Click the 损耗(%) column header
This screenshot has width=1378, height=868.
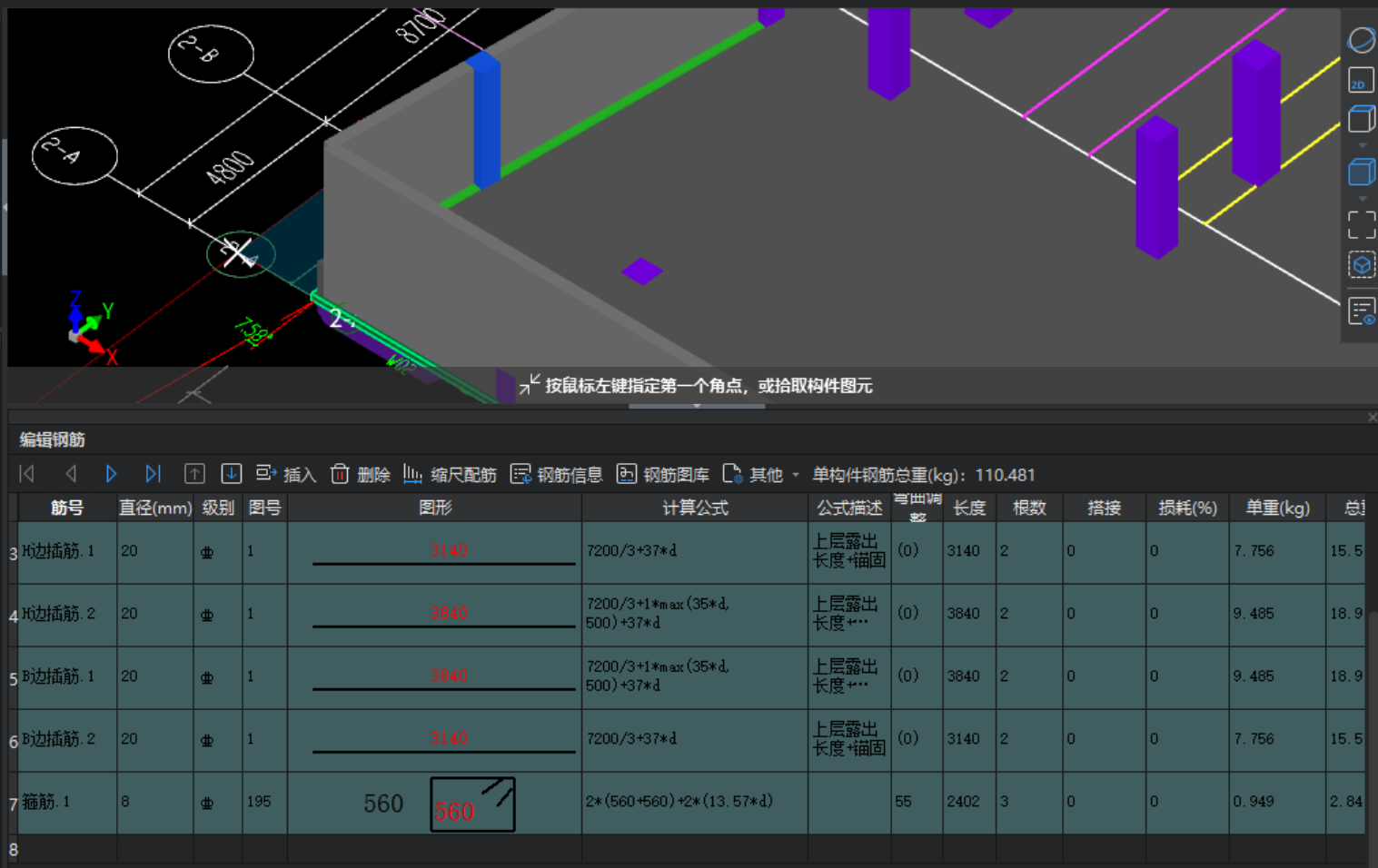click(1187, 508)
